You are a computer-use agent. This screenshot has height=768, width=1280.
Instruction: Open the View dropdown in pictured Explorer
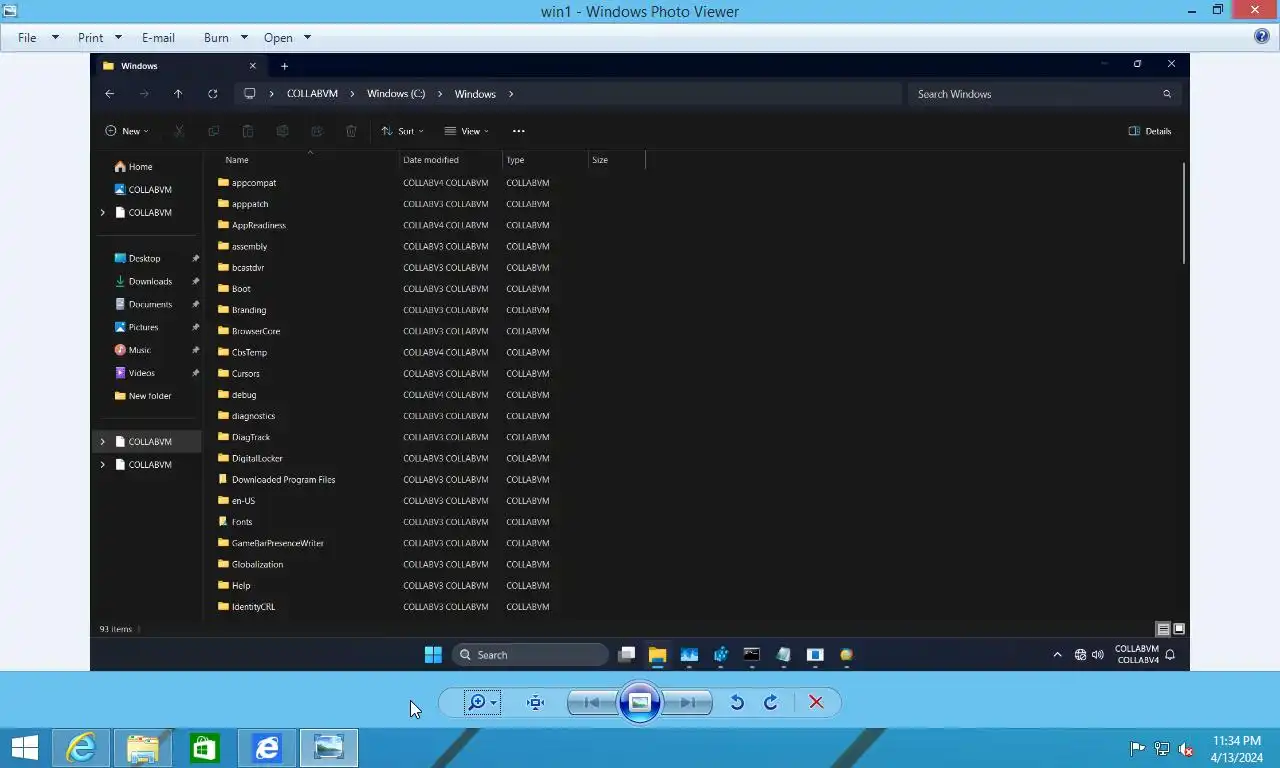467,131
